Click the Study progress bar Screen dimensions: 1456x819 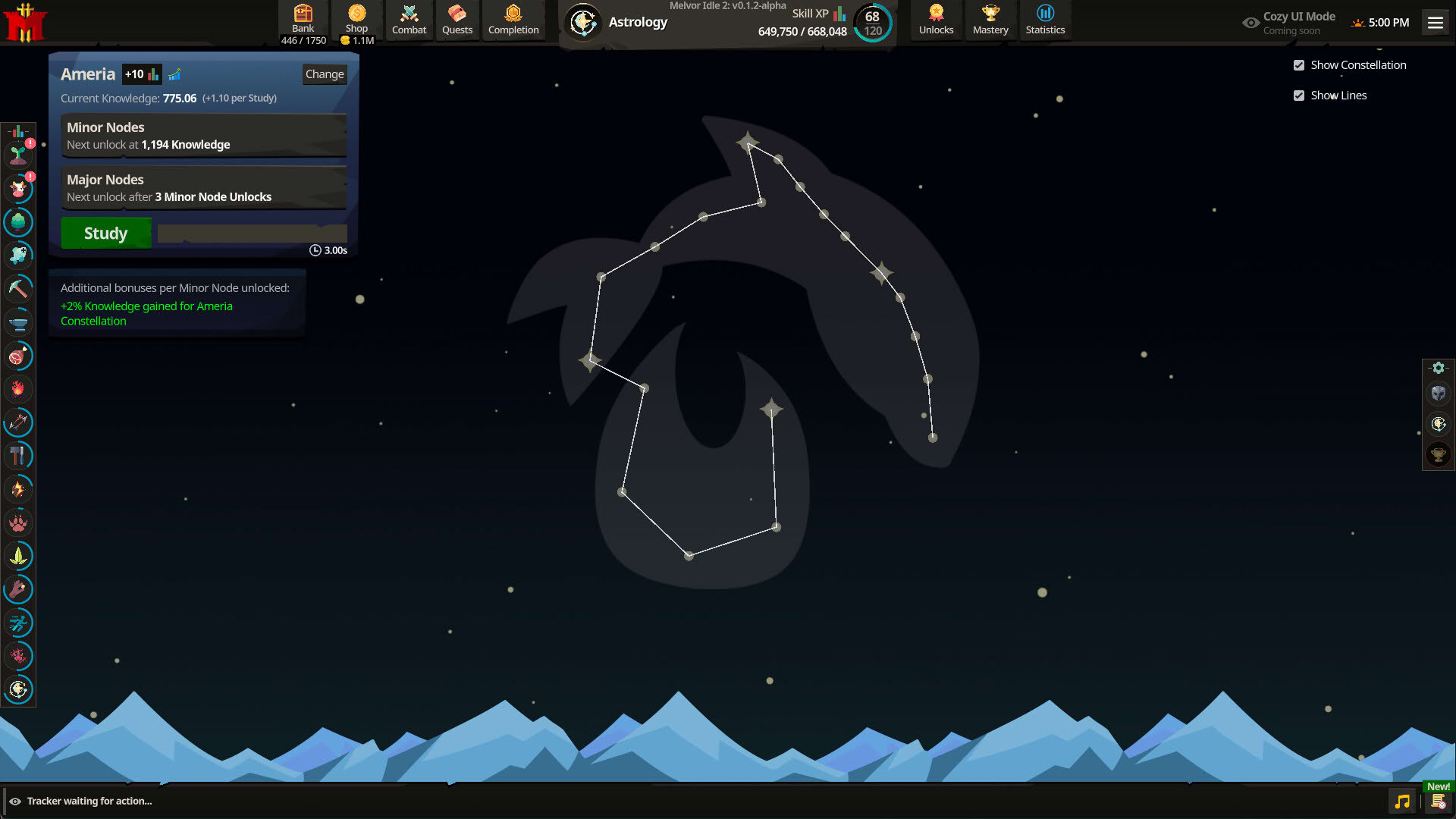coord(253,234)
